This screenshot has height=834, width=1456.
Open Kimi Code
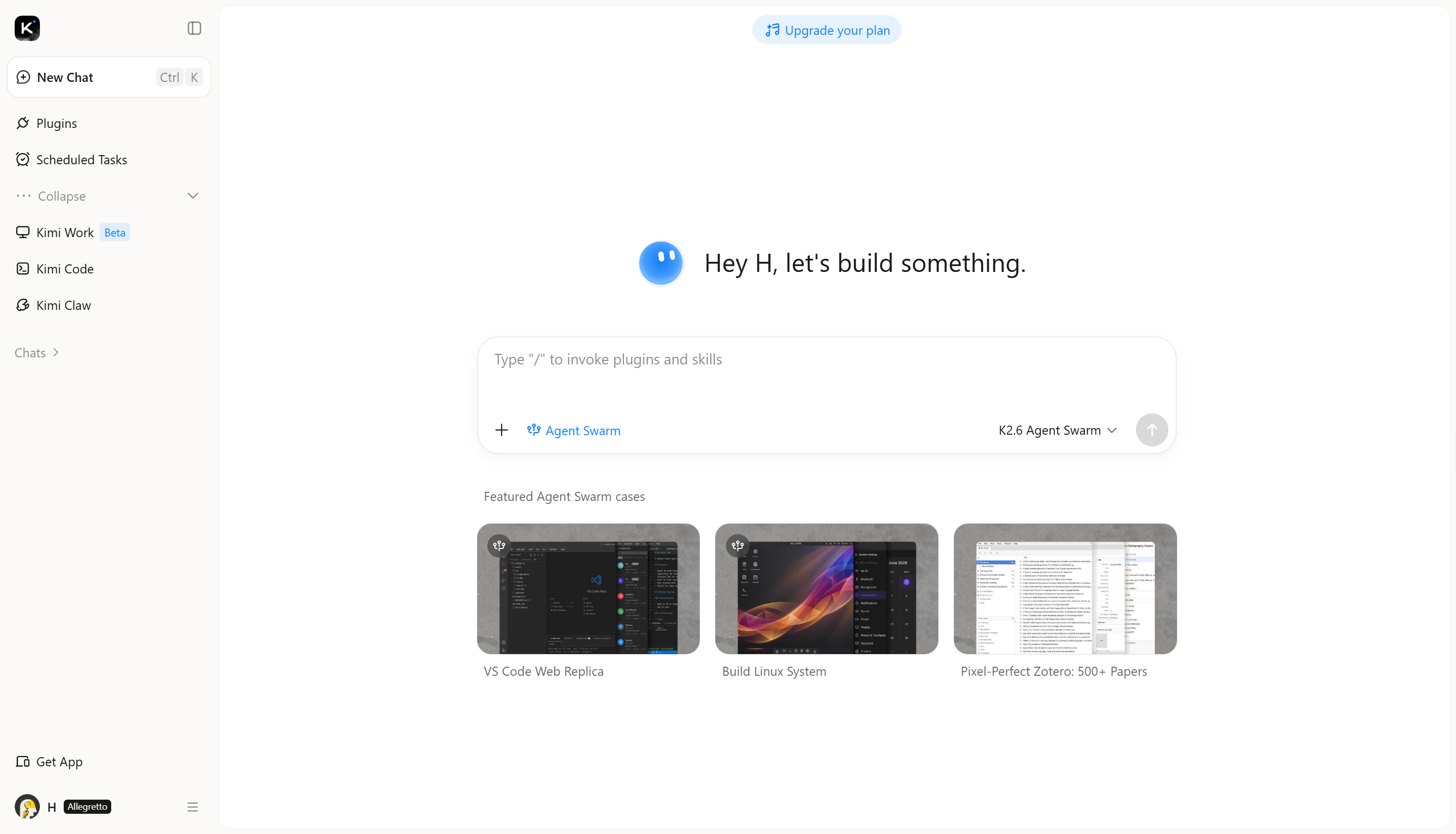(x=109, y=268)
